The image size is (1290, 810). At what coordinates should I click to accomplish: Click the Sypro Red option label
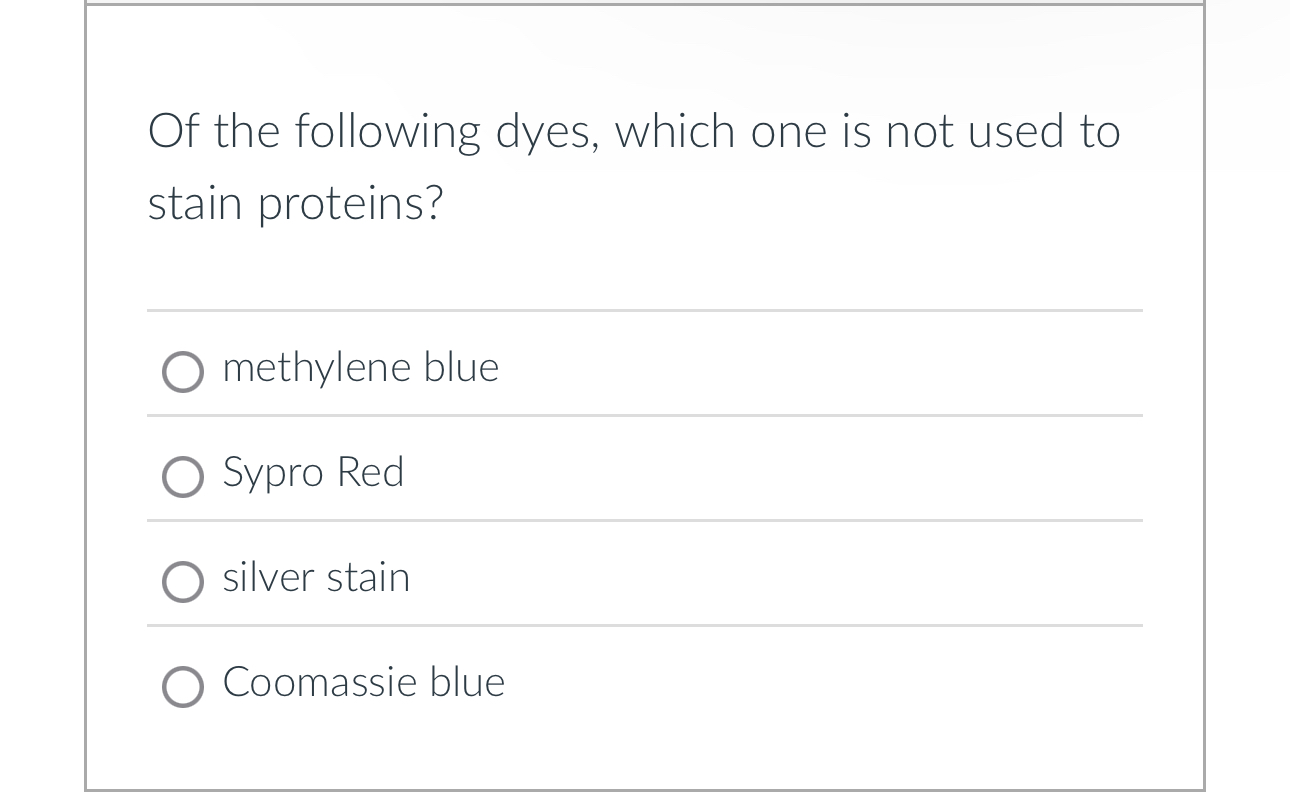point(313,472)
